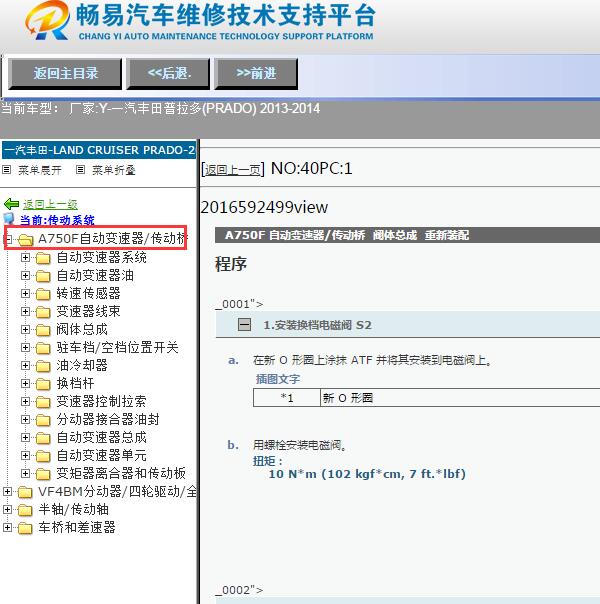Viewport: 600px width, 604px height.
Task: Click the green back arrow icon
Action: [x=11, y=204]
